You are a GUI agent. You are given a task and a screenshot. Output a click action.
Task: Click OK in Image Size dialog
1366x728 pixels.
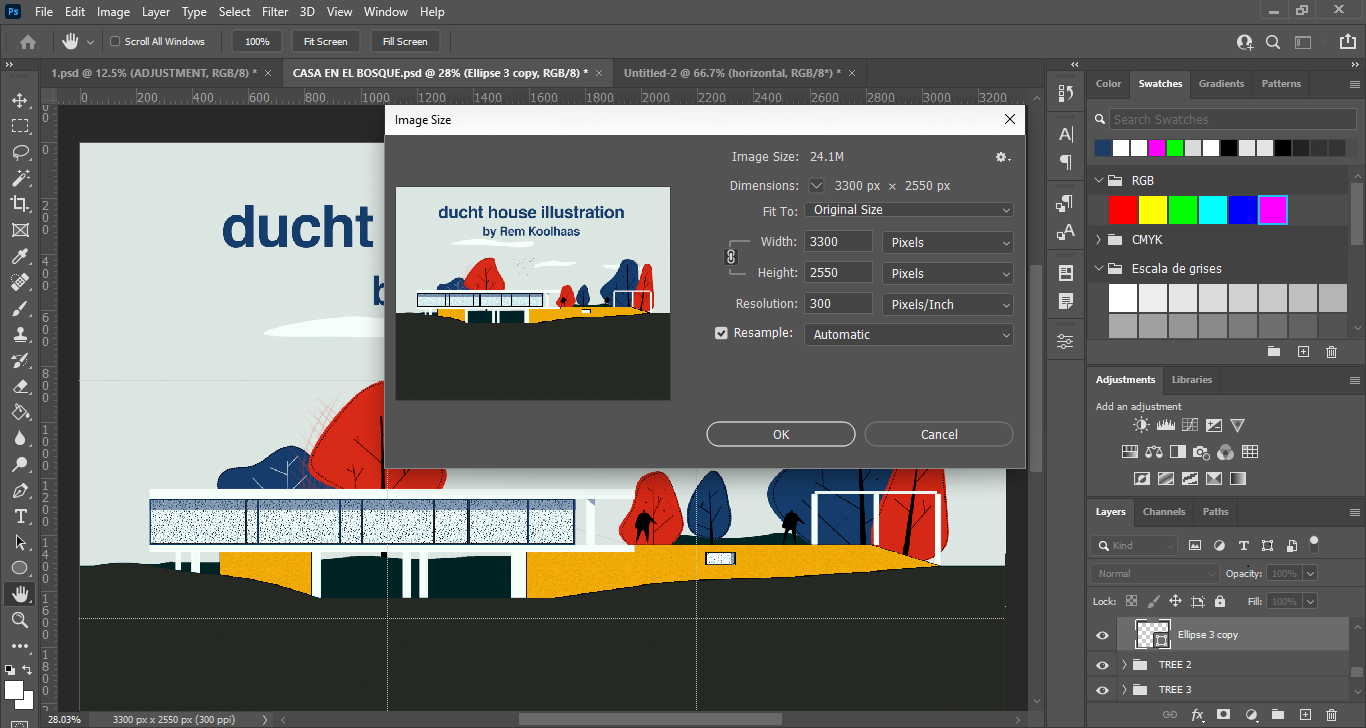(780, 434)
